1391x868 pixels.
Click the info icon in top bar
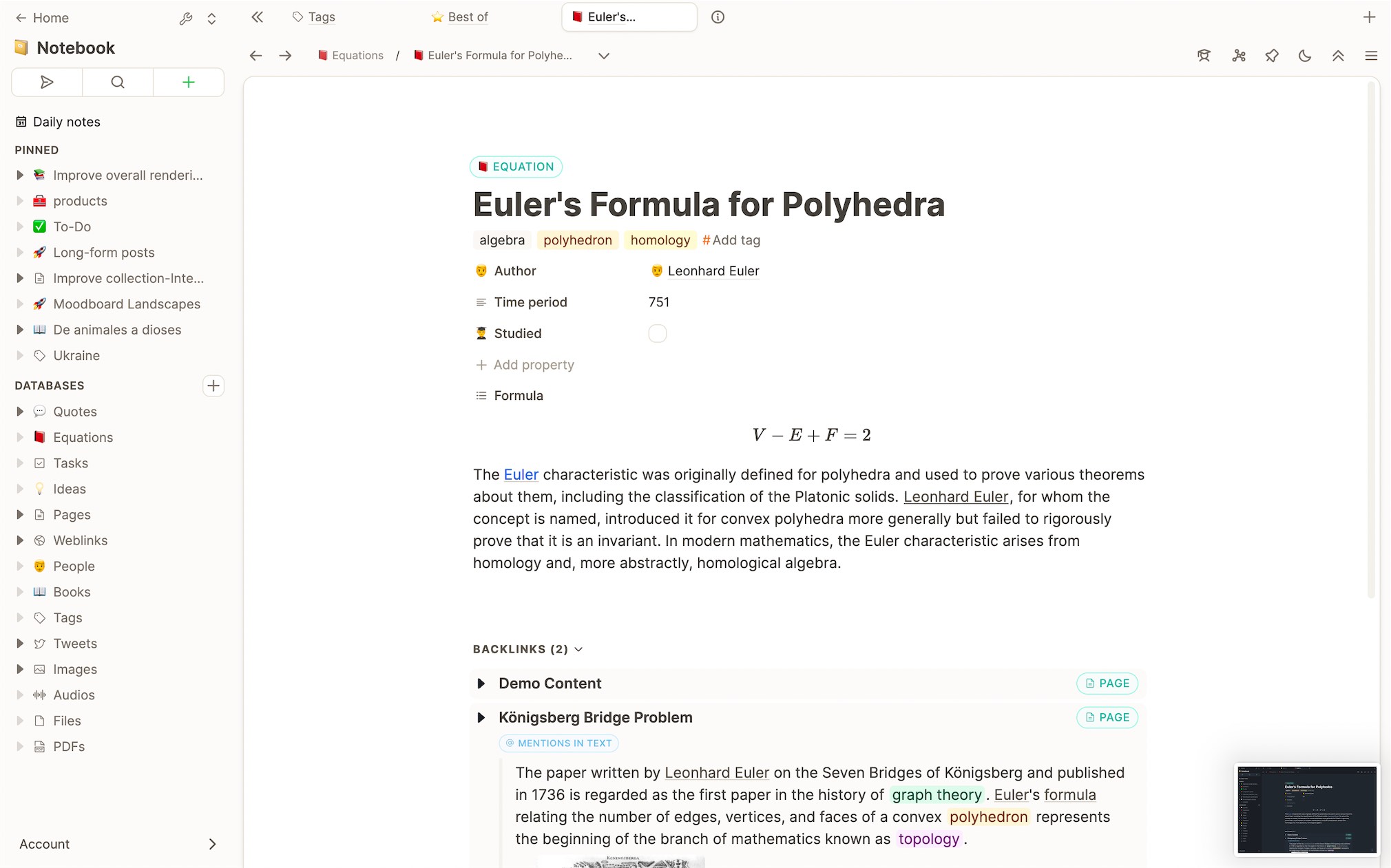tap(718, 17)
